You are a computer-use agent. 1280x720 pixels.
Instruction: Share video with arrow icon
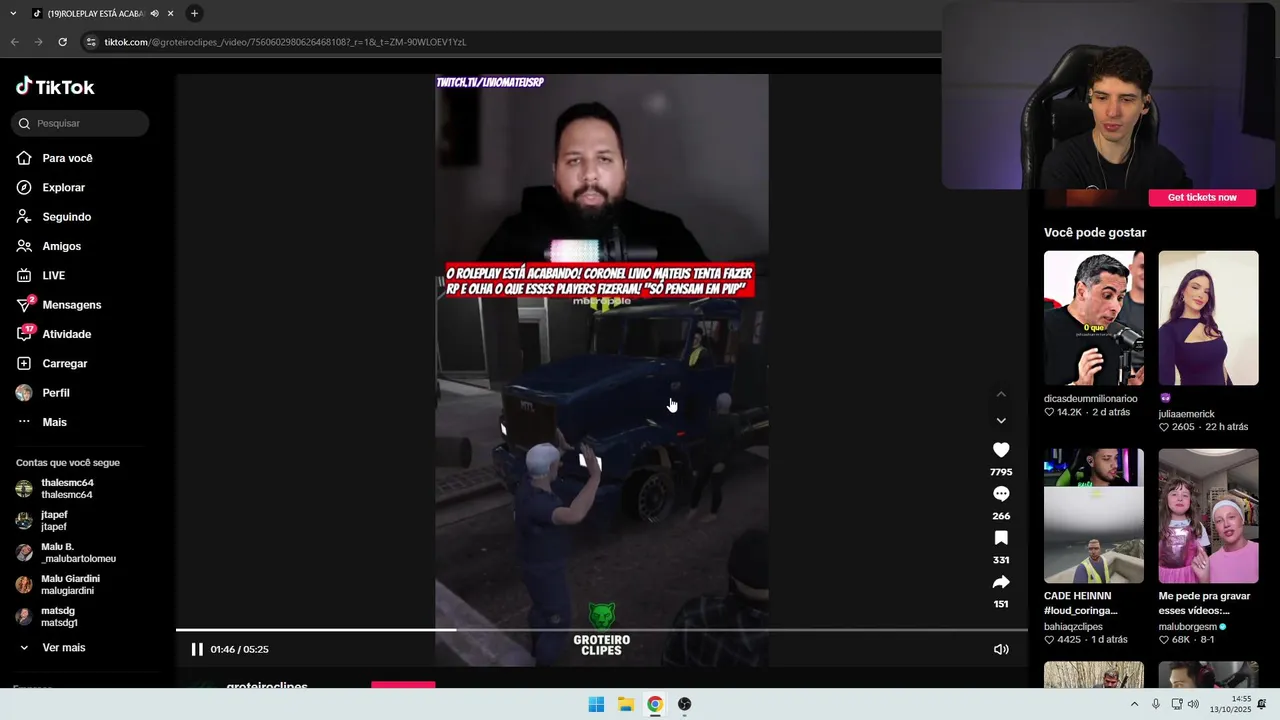[x=1001, y=582]
